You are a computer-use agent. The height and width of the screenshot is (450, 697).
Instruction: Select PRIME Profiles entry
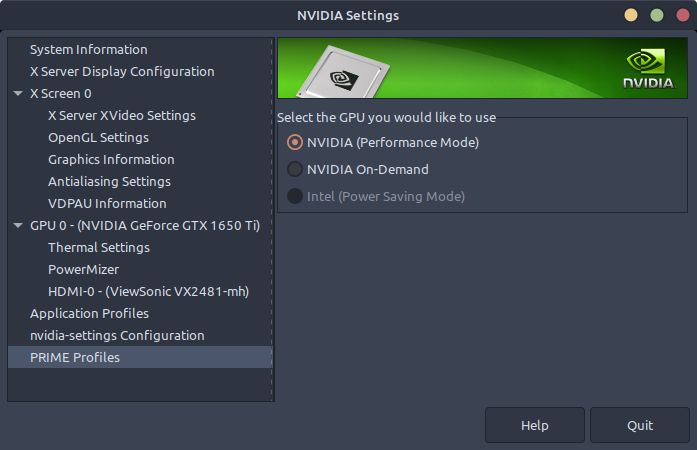click(x=140, y=358)
